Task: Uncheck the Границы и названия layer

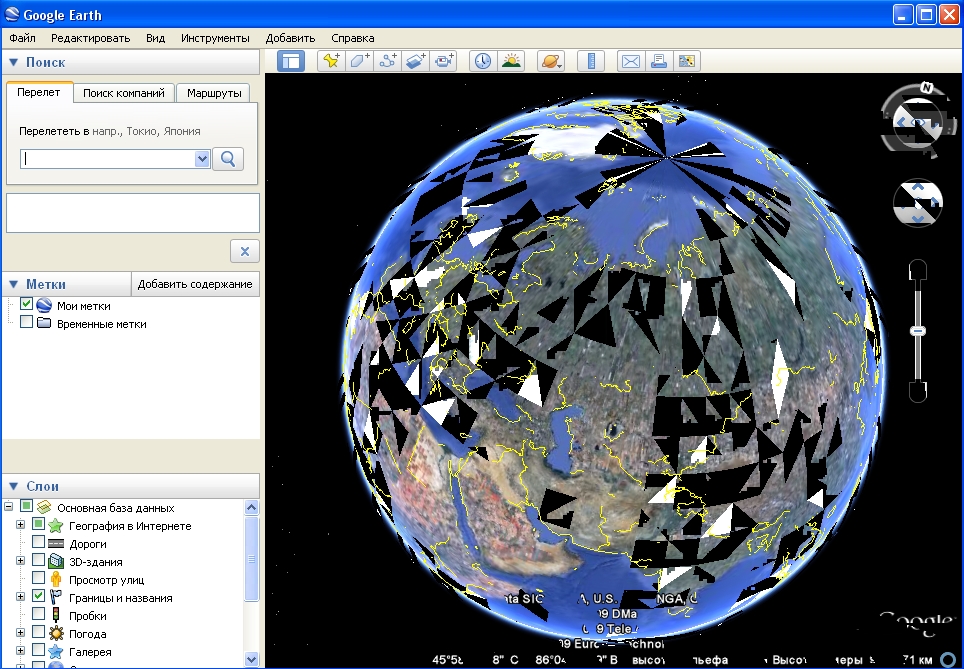Action: [x=39, y=598]
